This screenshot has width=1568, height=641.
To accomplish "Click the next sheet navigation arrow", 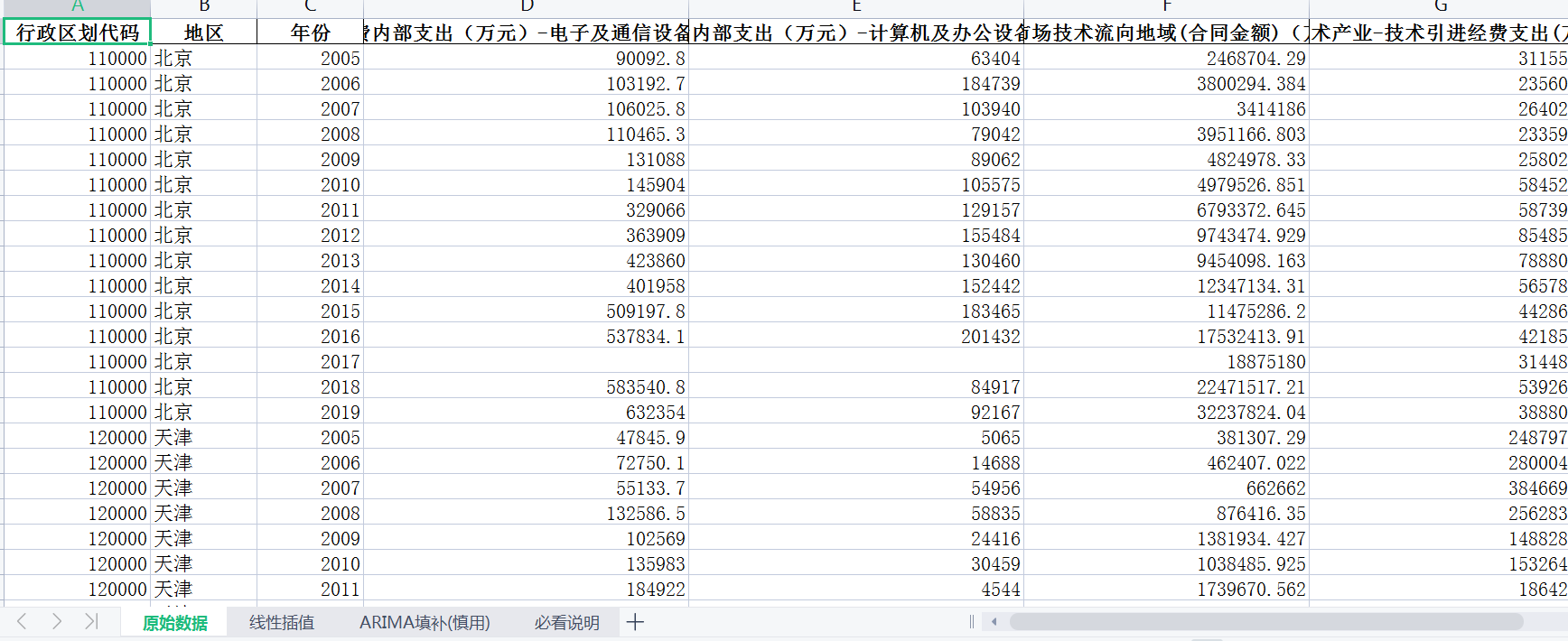I will point(57,621).
